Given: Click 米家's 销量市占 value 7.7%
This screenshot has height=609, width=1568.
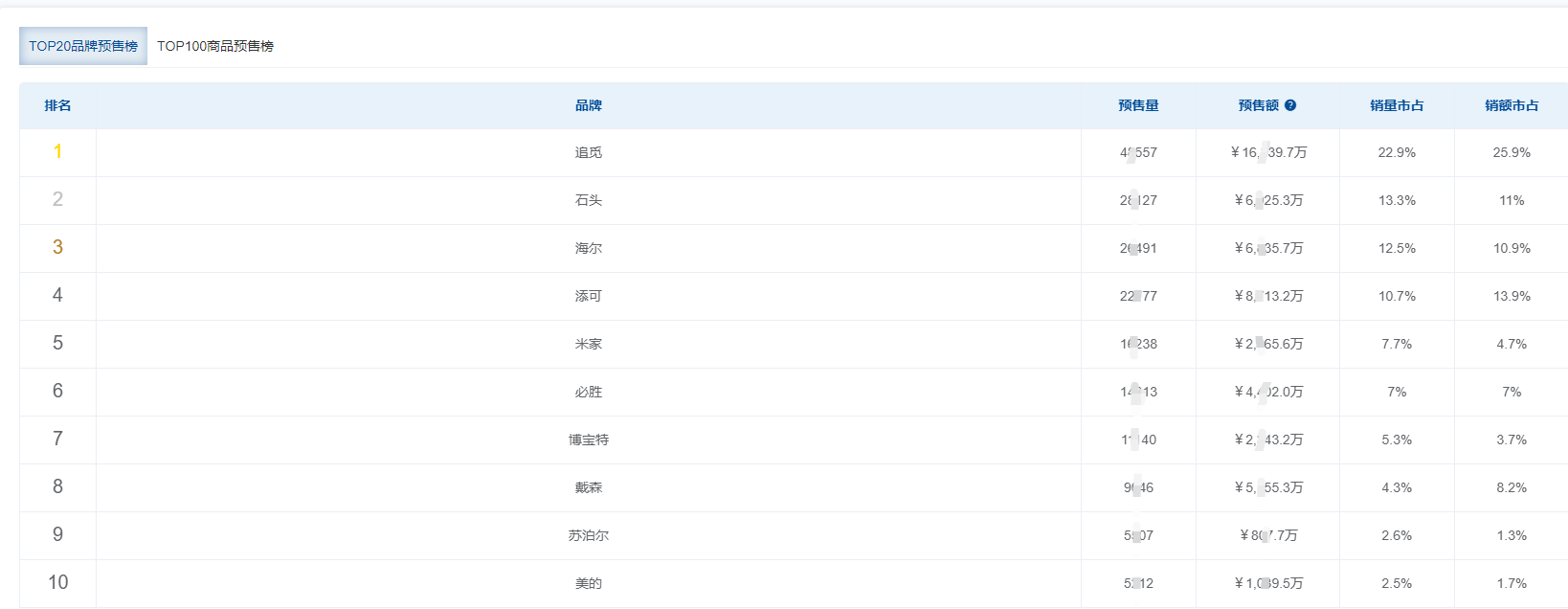Looking at the screenshot, I should [x=1397, y=344].
